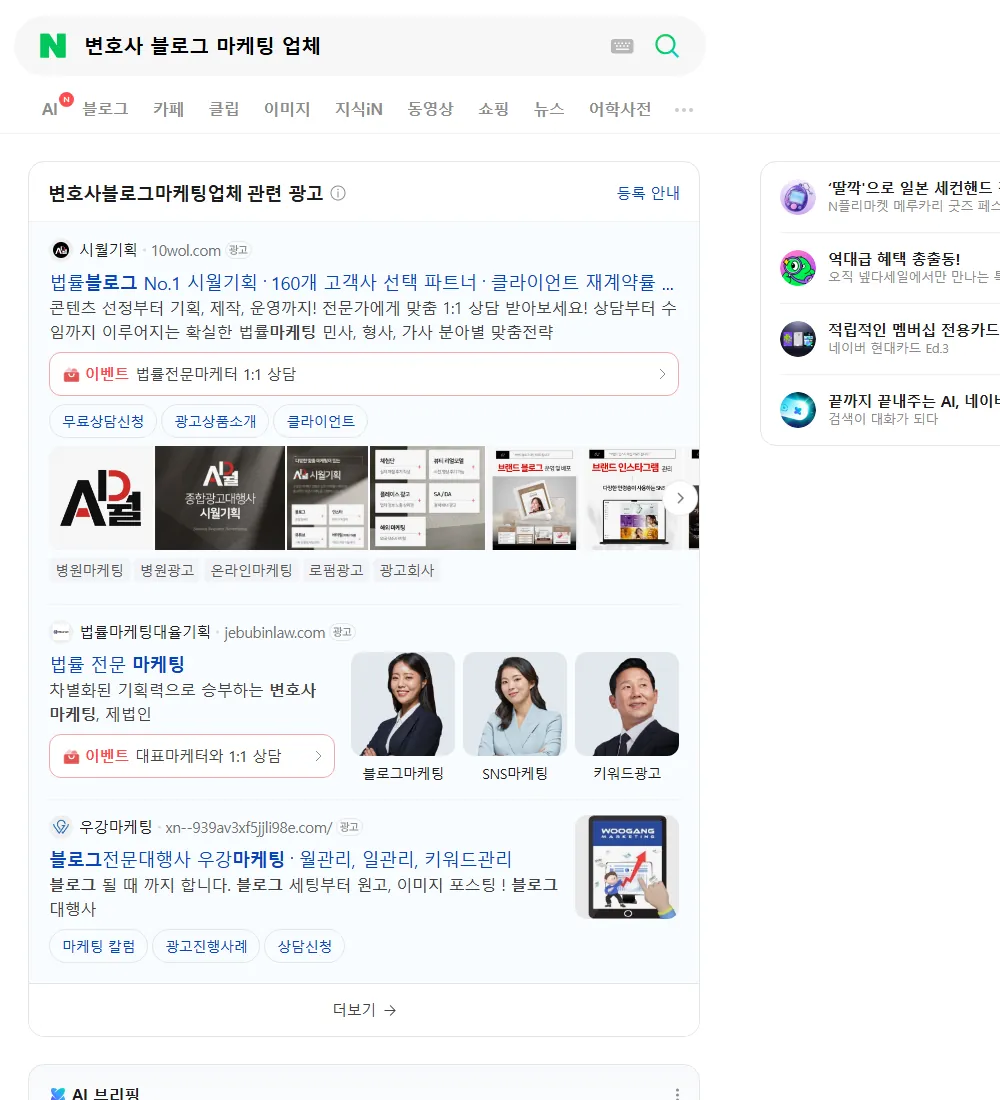The image size is (1000, 1100).
Task: Click the 병원광고 tag
Action: [167, 570]
